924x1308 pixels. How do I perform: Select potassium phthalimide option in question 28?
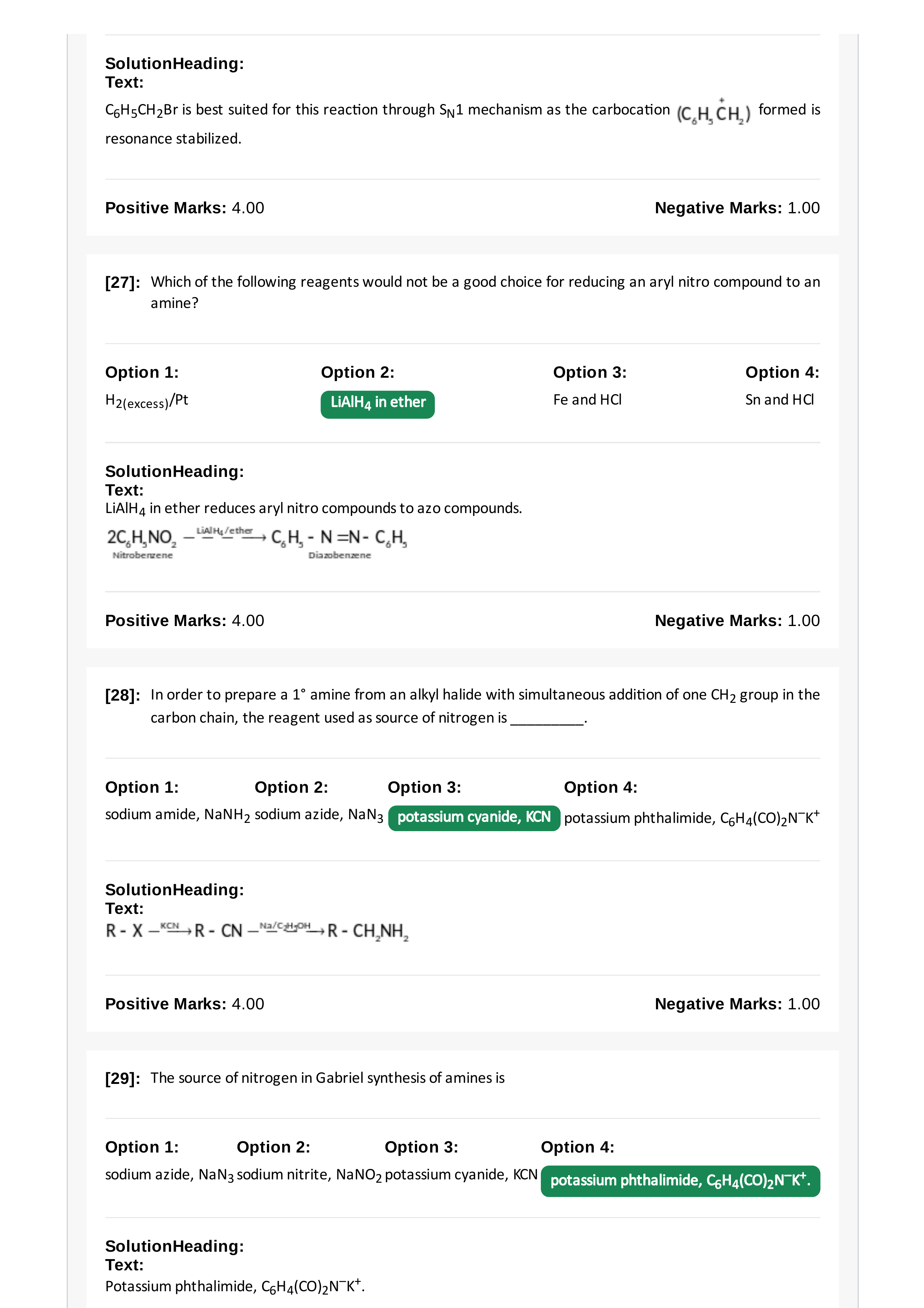tap(692, 817)
